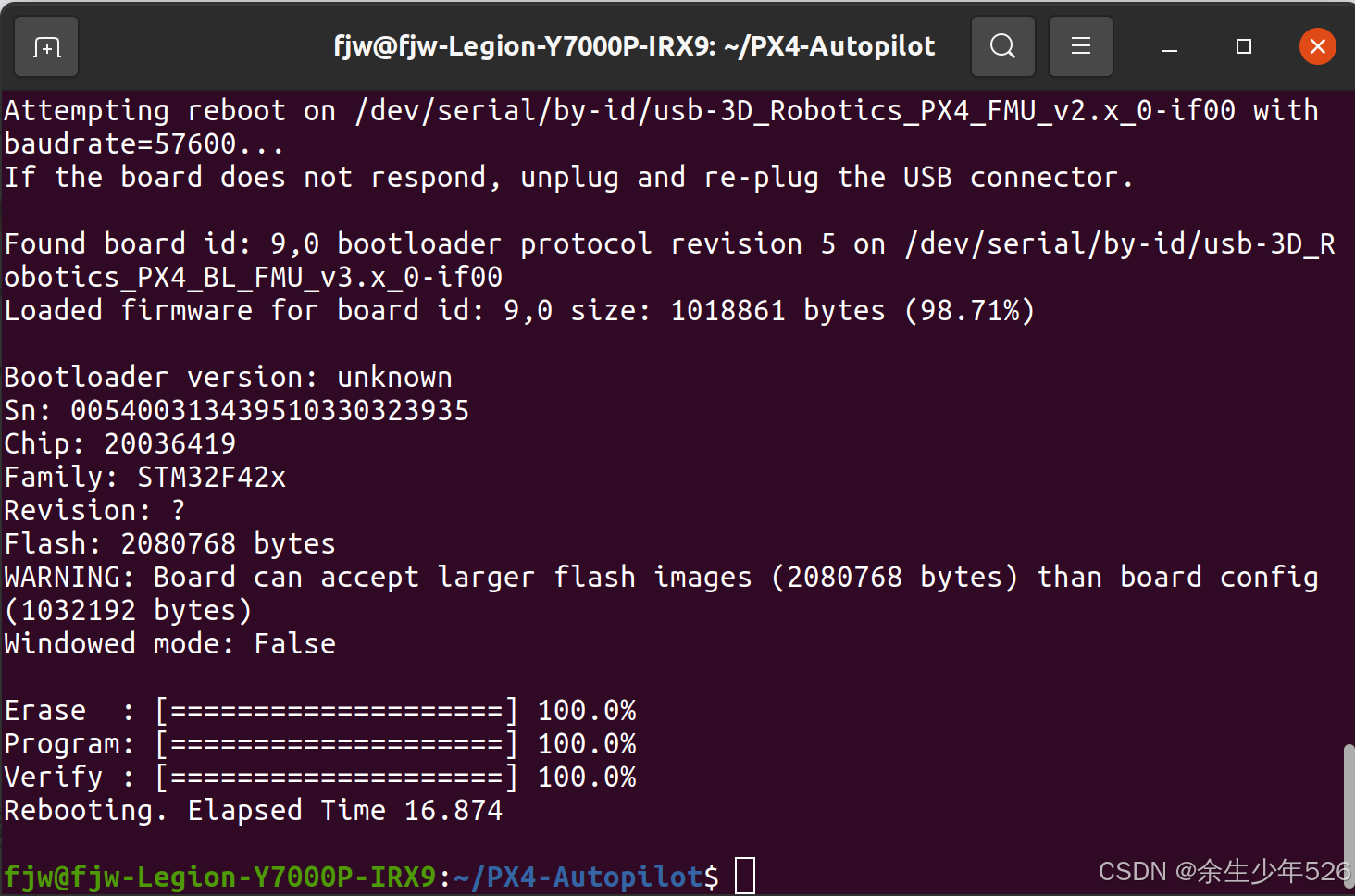This screenshot has width=1355, height=896.
Task: Click the Chip: 20036419 text line
Action: point(118,443)
